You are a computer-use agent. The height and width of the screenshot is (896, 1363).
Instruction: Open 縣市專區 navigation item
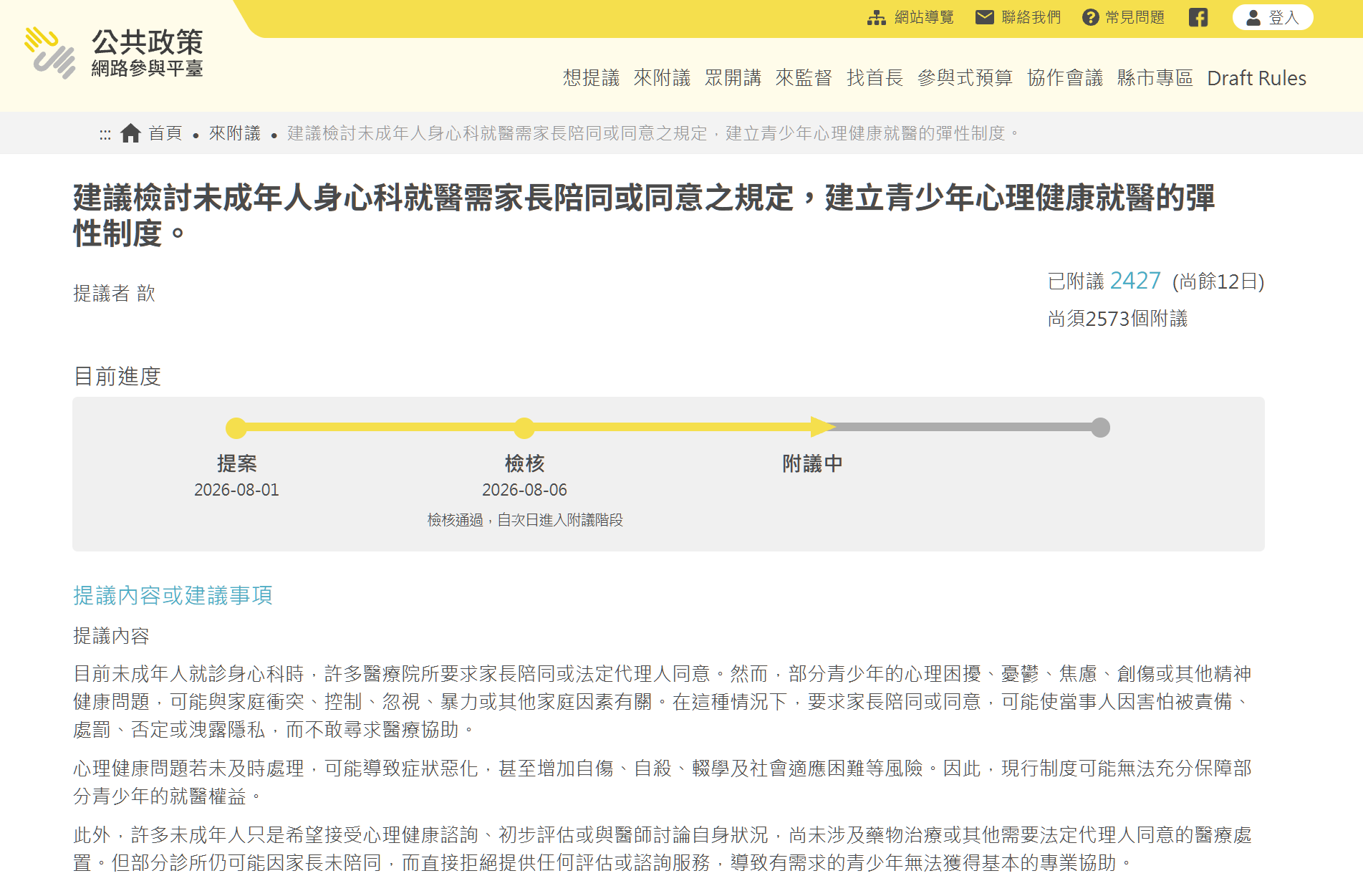coord(1155,78)
